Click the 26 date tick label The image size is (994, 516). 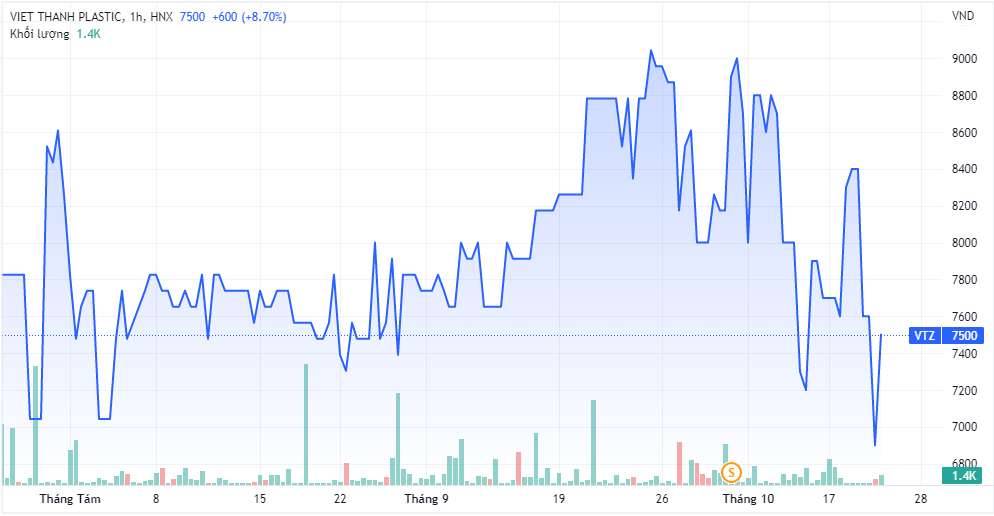662,499
